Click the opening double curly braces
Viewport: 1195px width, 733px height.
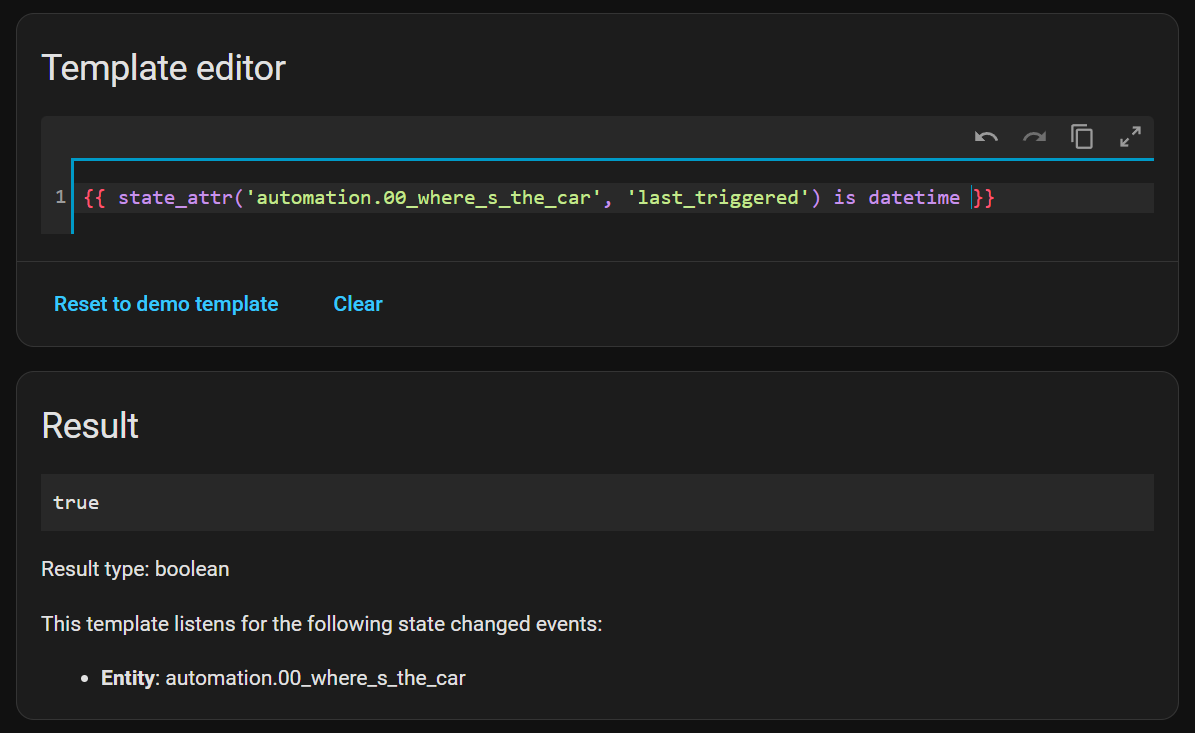click(95, 198)
